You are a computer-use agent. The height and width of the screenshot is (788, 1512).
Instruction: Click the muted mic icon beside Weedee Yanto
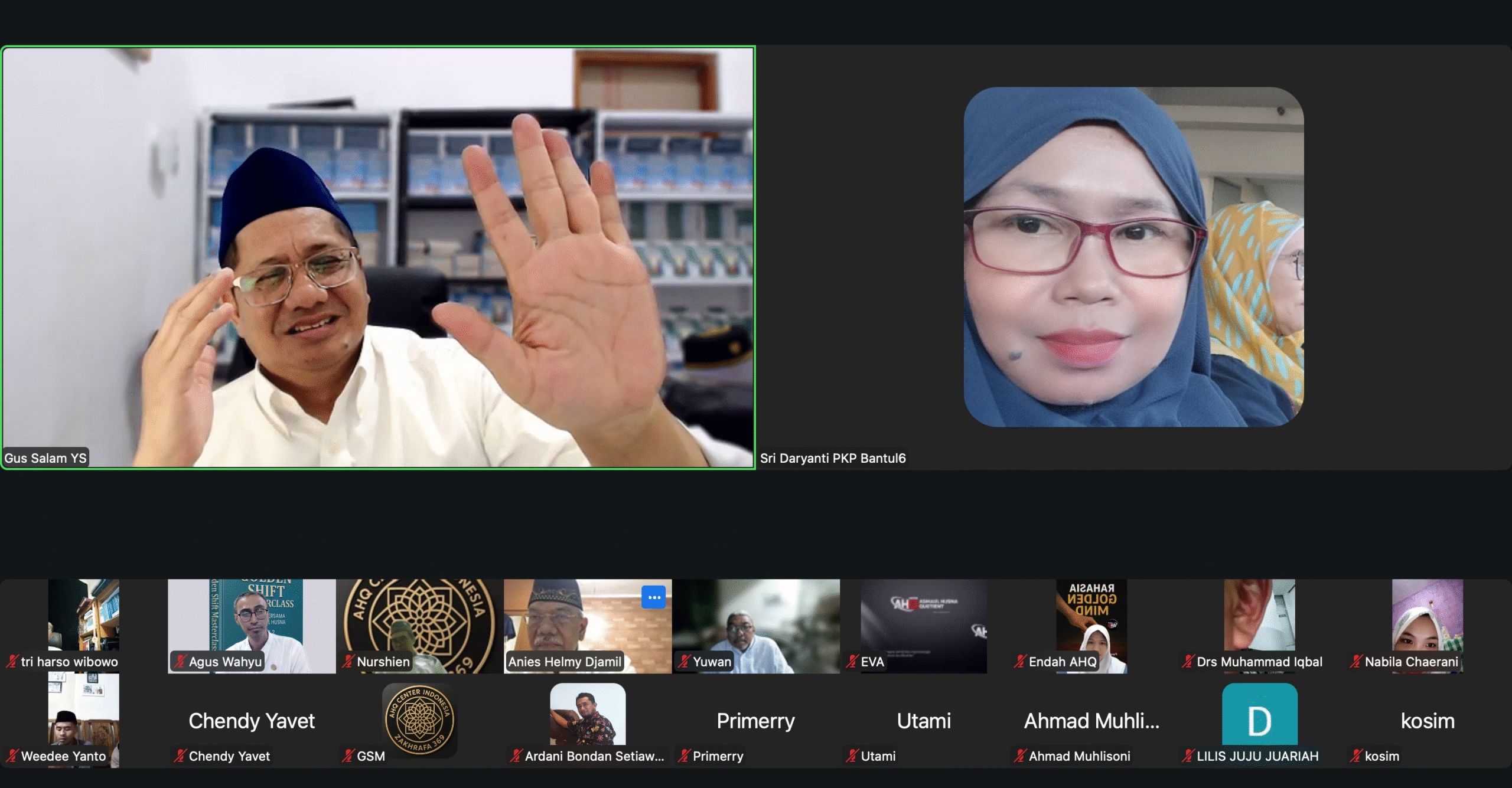[12, 756]
